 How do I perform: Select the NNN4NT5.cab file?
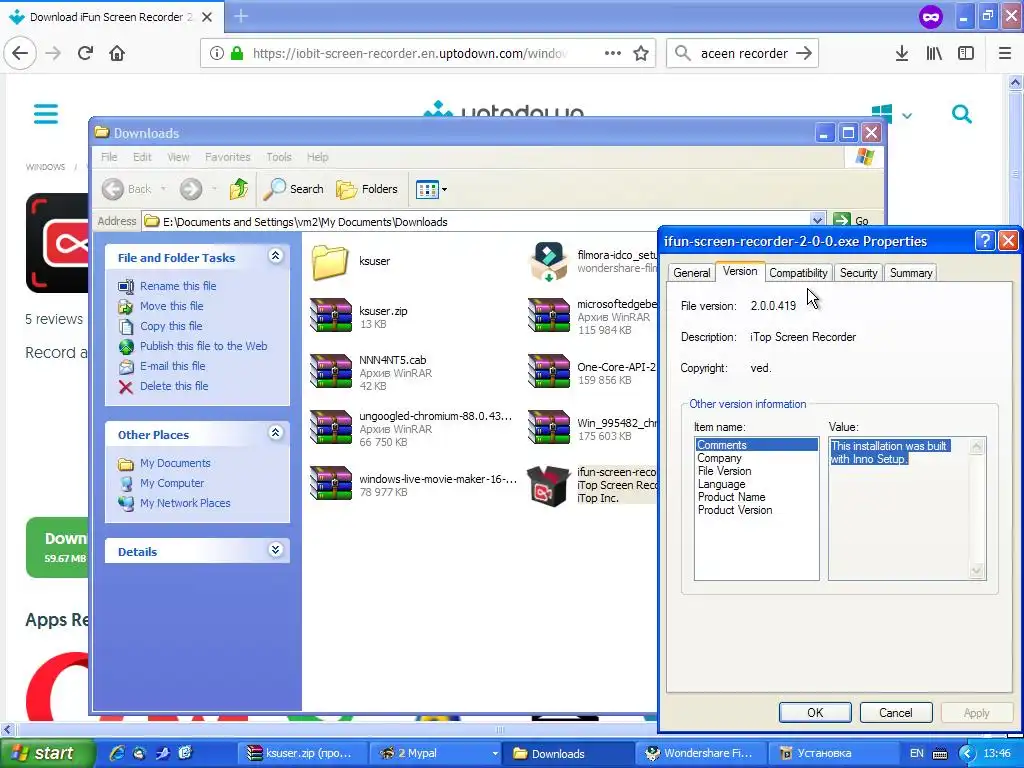point(371,372)
